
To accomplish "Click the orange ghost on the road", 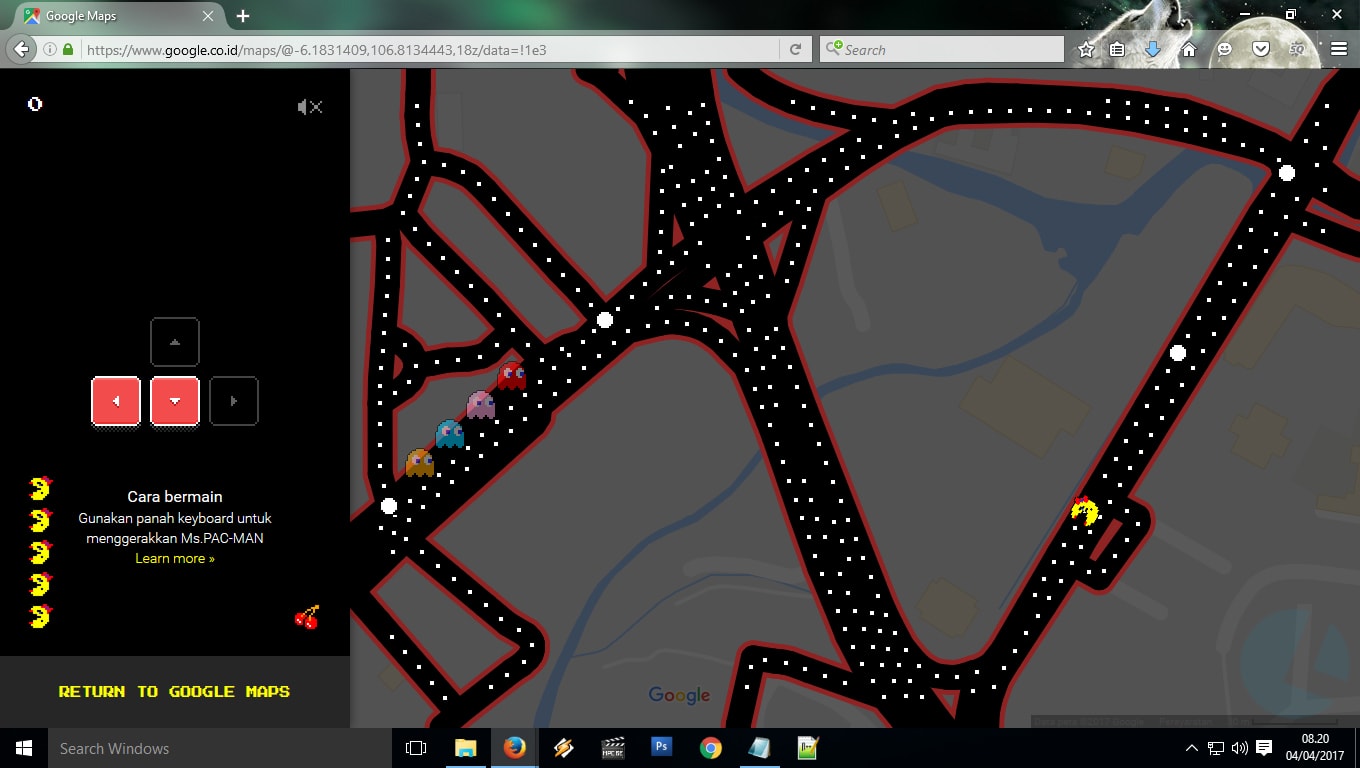I will click(419, 463).
